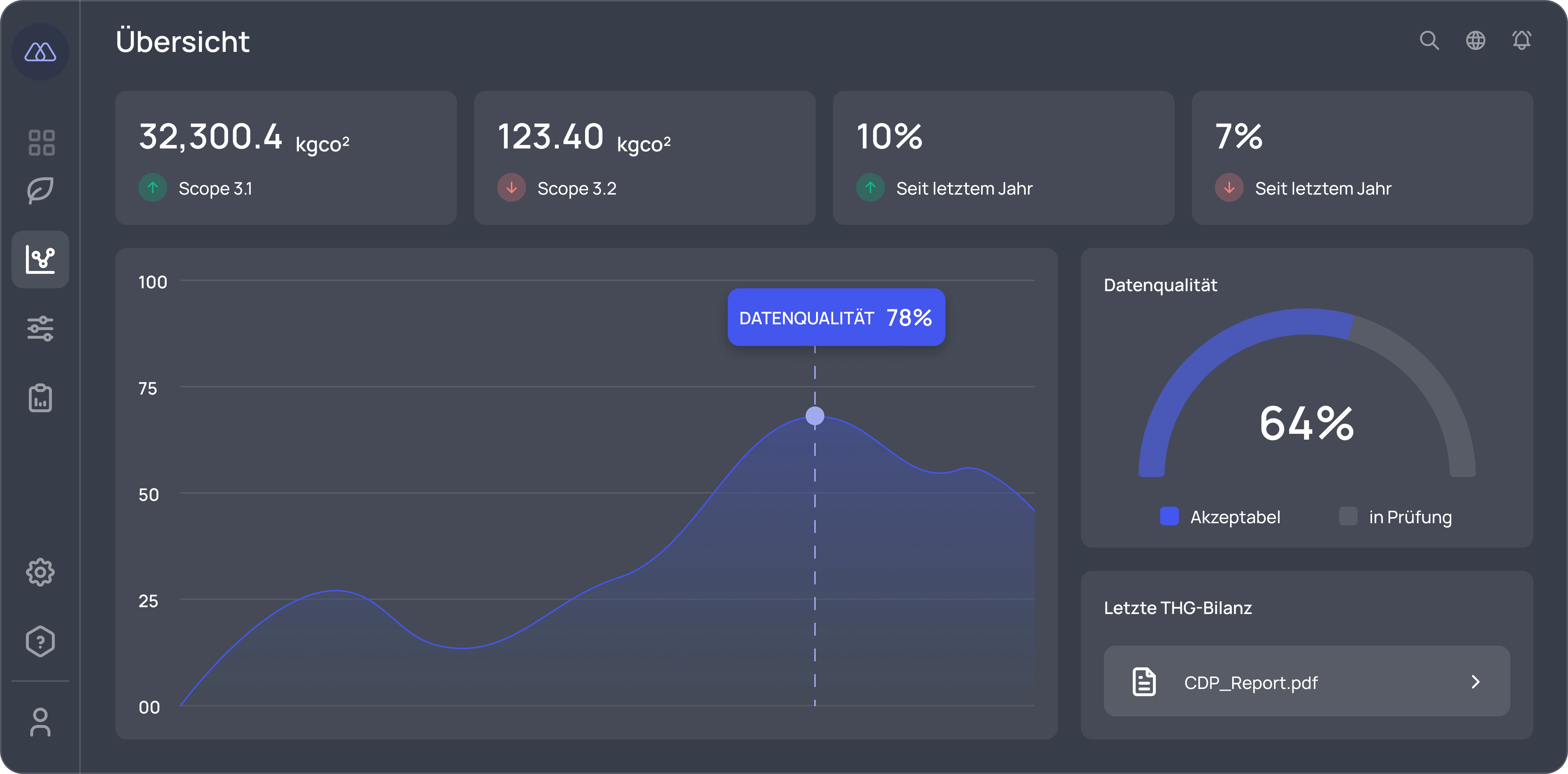This screenshot has width=1568, height=774.
Task: Click the Akzeptabel blue legend swatch
Action: [1169, 516]
